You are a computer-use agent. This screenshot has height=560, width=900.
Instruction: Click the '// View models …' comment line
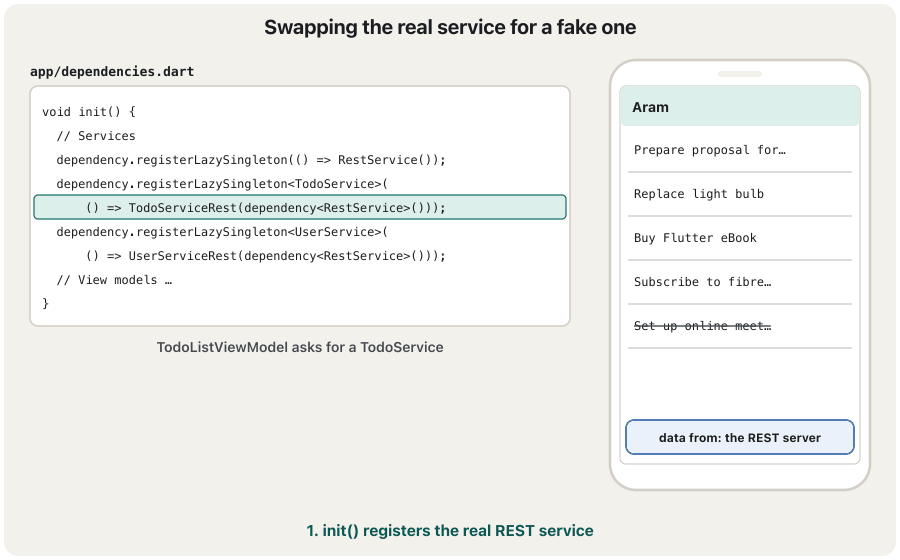(x=114, y=280)
